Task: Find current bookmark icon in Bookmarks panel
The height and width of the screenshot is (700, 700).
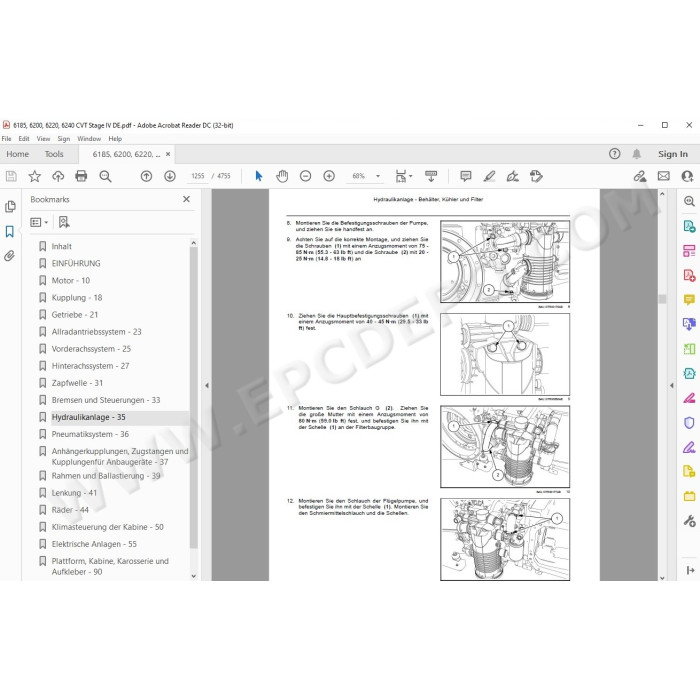Action: click(x=64, y=222)
